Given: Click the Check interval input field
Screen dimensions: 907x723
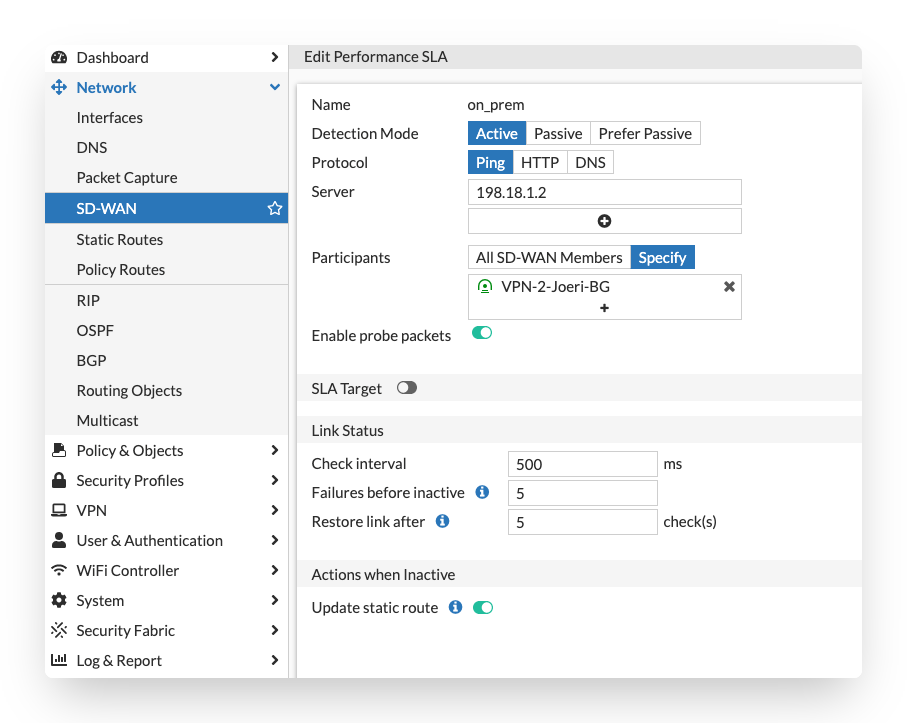Looking at the screenshot, I should click(582, 464).
